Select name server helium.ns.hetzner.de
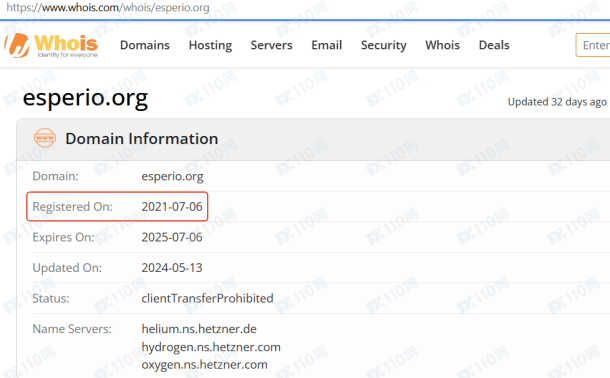This screenshot has height=378, width=610. [199, 329]
